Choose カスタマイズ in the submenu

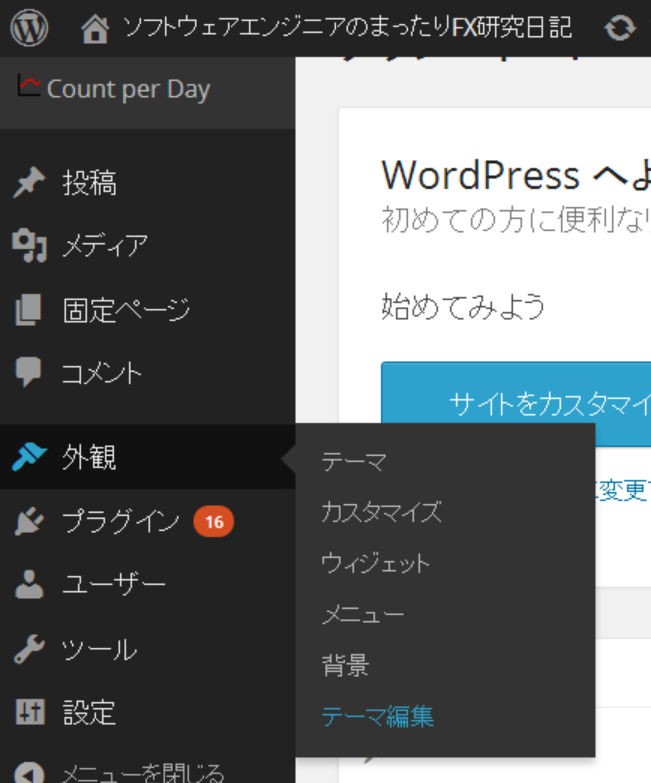pyautogui.click(x=382, y=512)
